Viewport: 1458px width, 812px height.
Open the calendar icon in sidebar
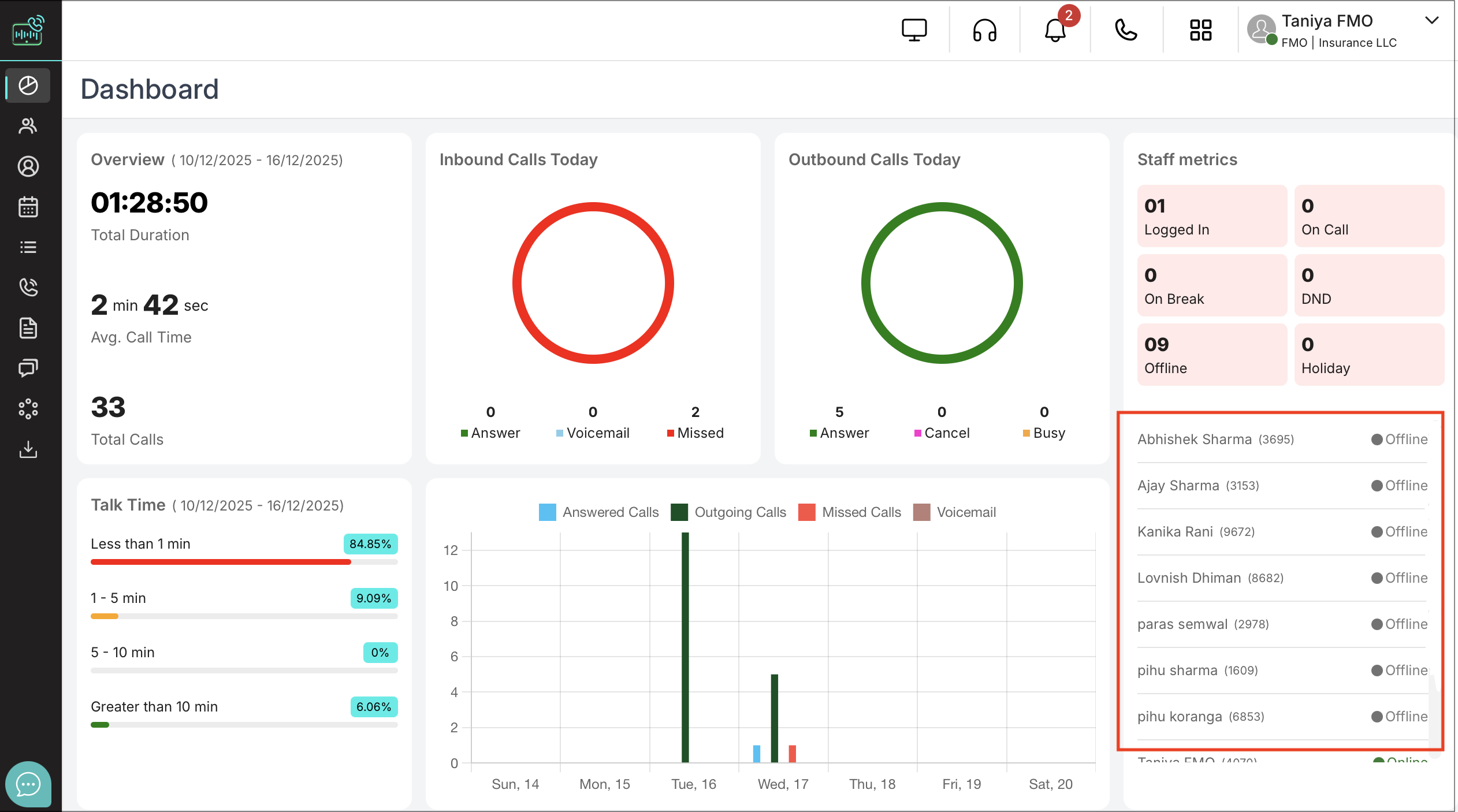[x=28, y=207]
